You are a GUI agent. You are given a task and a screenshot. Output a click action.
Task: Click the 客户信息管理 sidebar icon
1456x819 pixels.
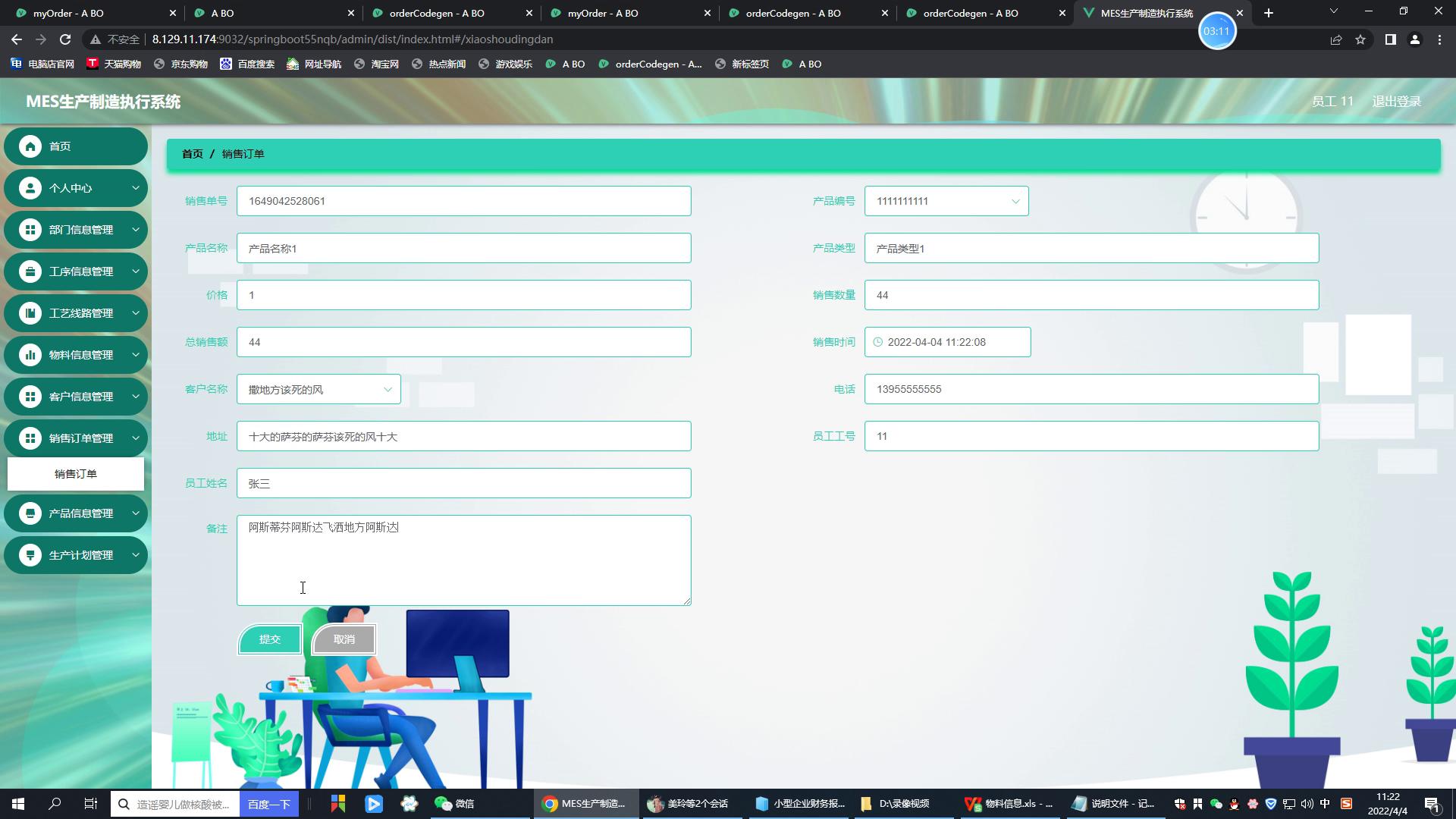[x=30, y=396]
